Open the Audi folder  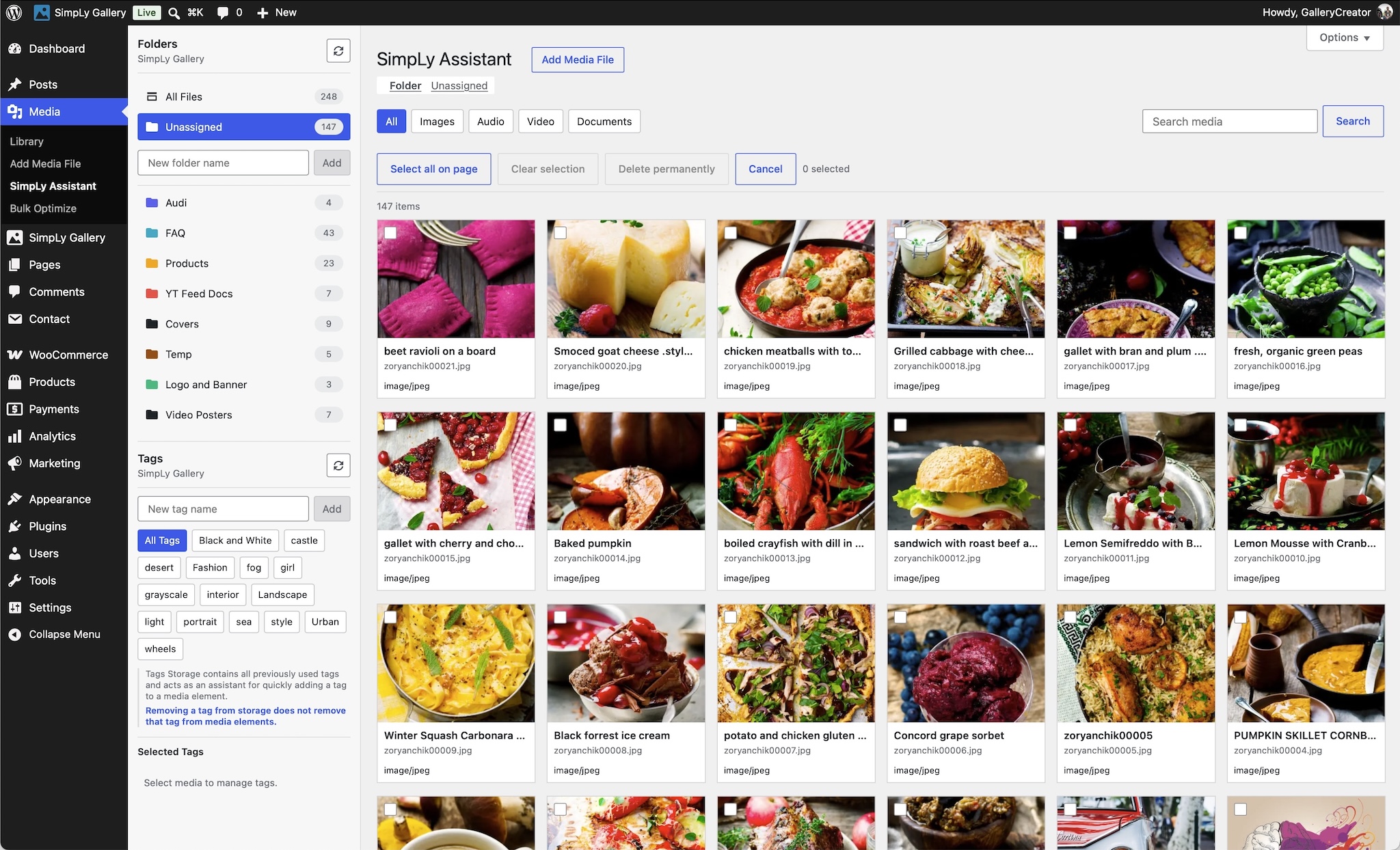pyautogui.click(x=244, y=203)
